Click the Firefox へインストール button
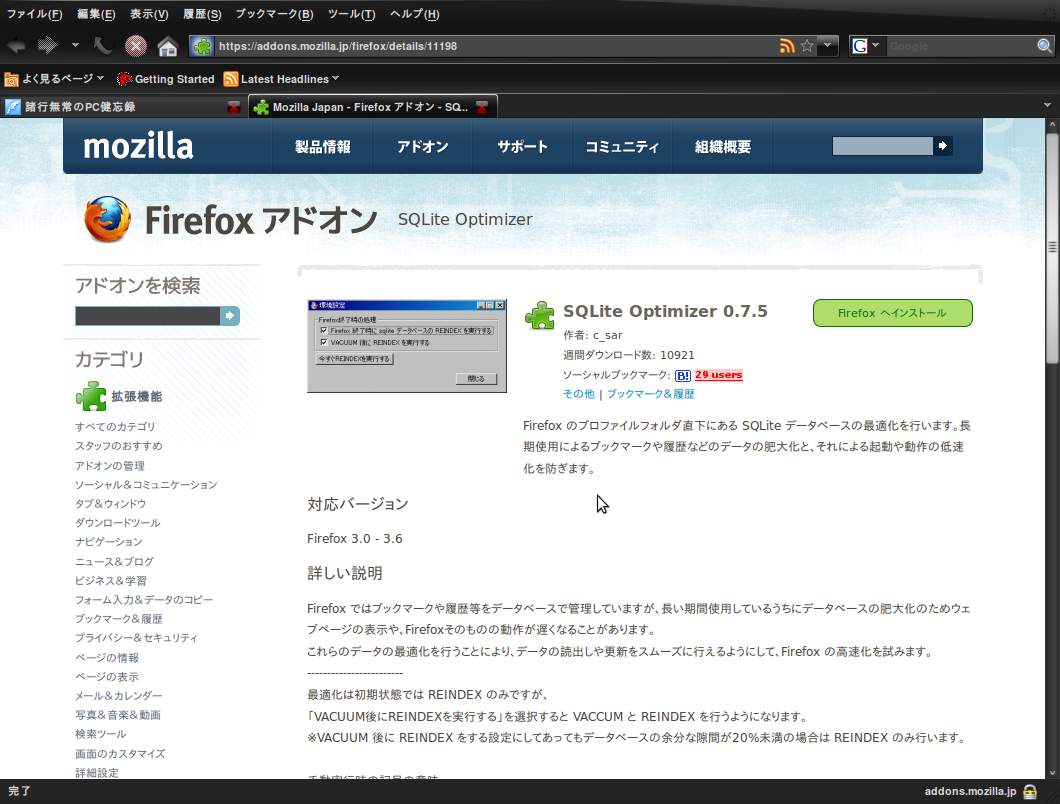This screenshot has height=804, width=1060. point(891,313)
